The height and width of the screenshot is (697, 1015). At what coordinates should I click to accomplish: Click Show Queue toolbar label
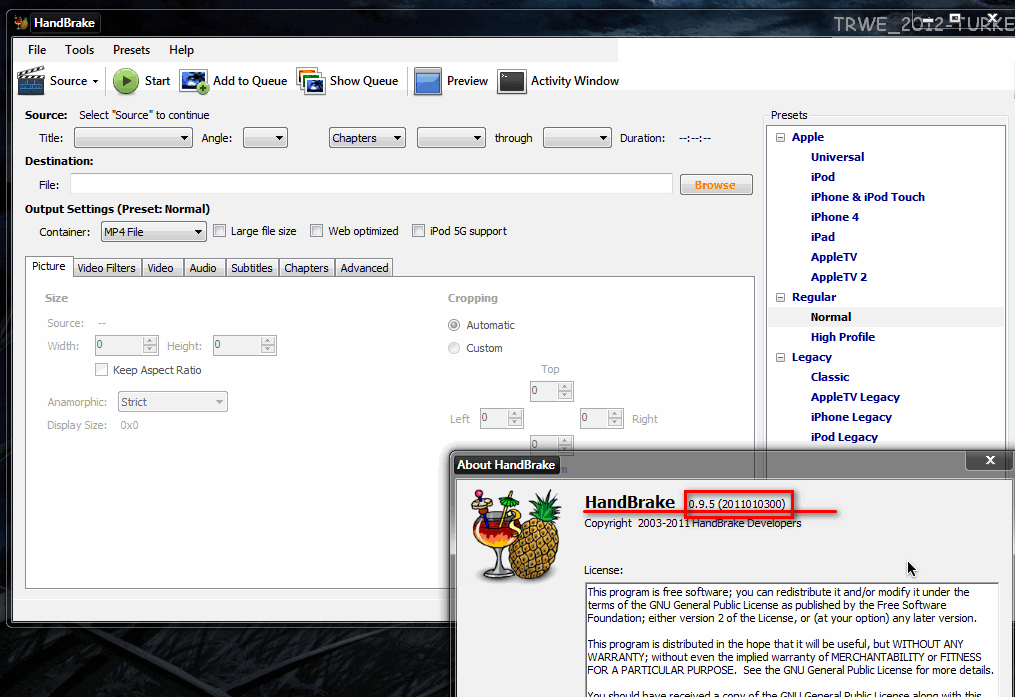pos(364,81)
